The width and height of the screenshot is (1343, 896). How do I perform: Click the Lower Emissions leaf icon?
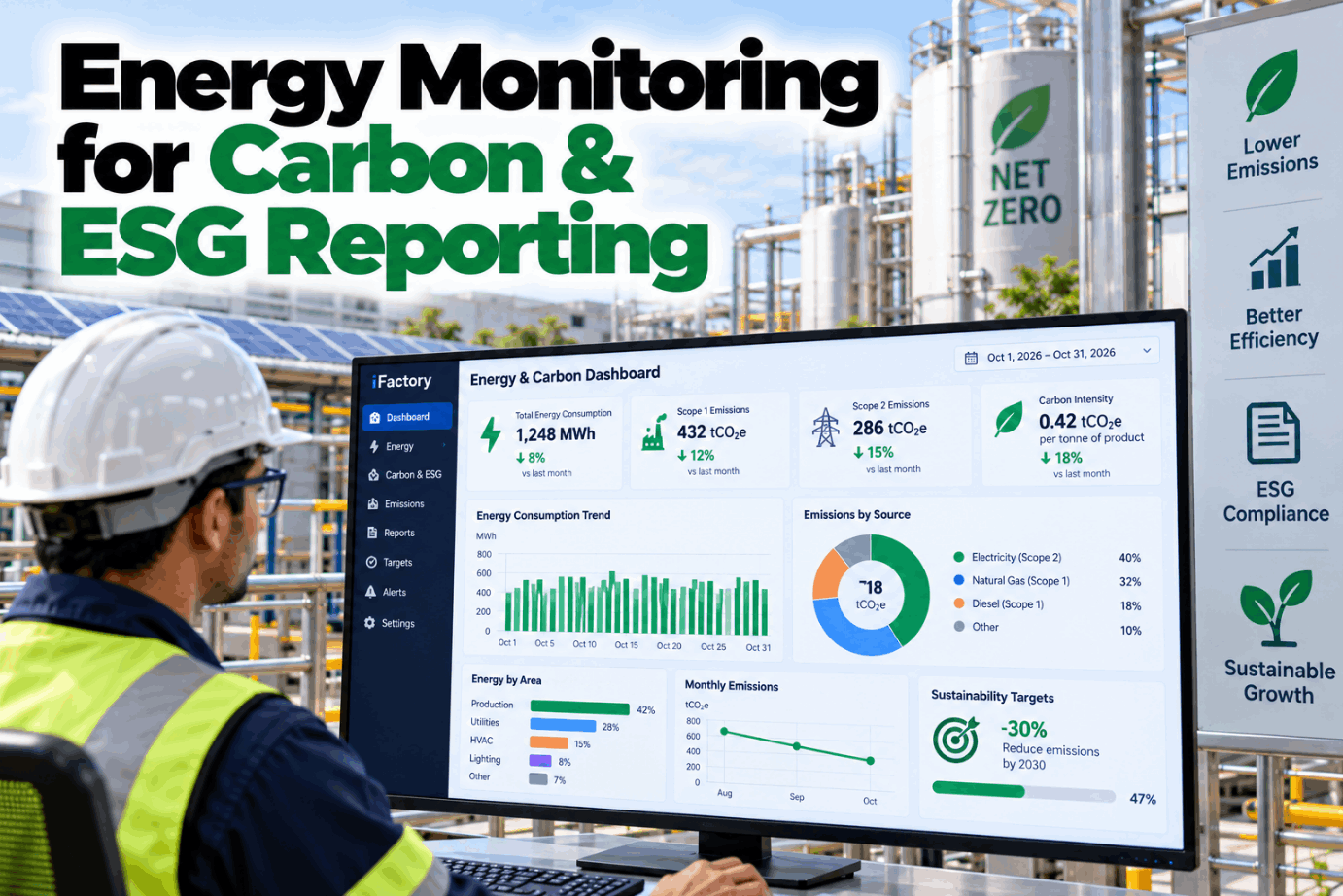[x=1271, y=85]
